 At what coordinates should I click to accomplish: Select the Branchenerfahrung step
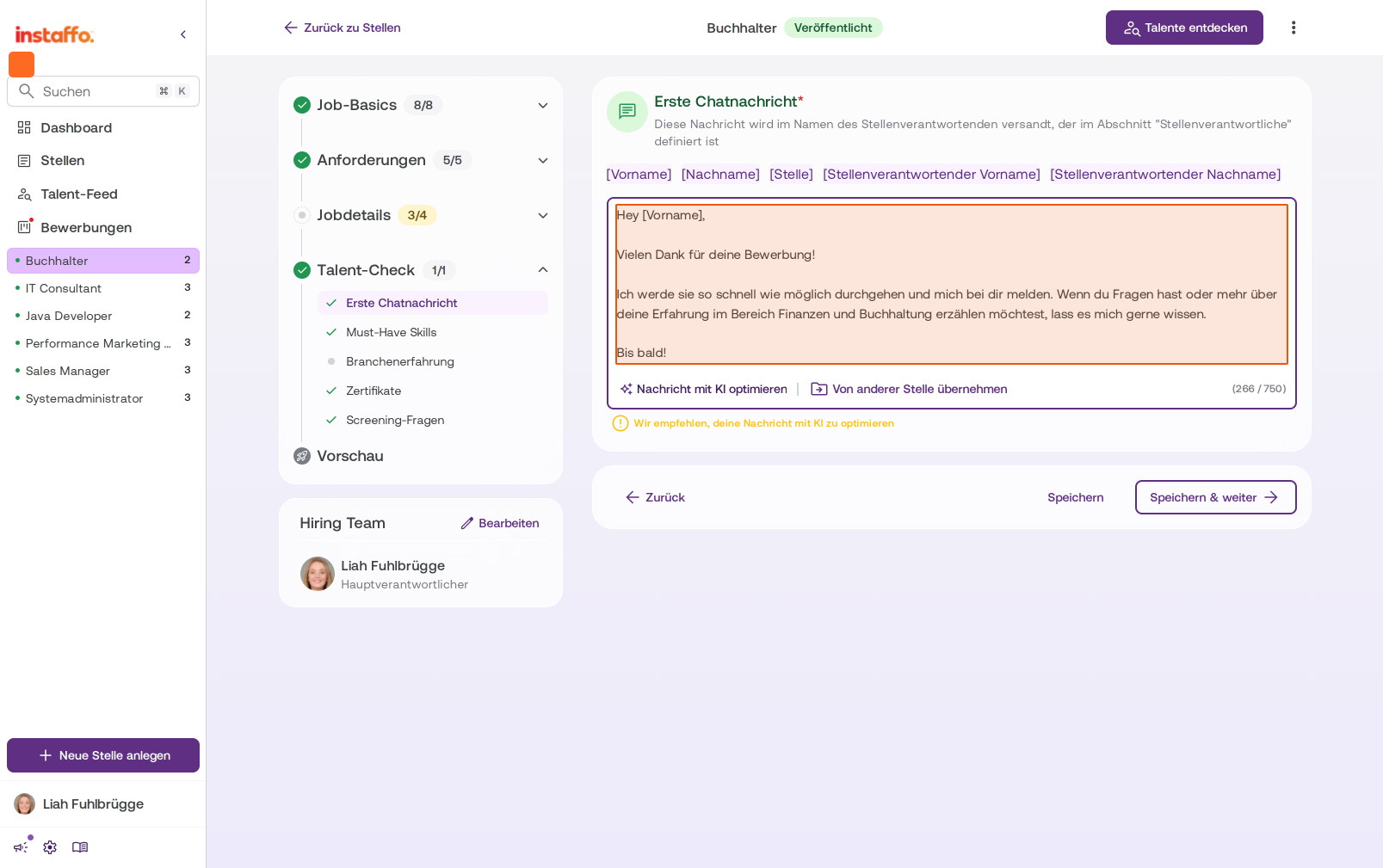pos(433,361)
